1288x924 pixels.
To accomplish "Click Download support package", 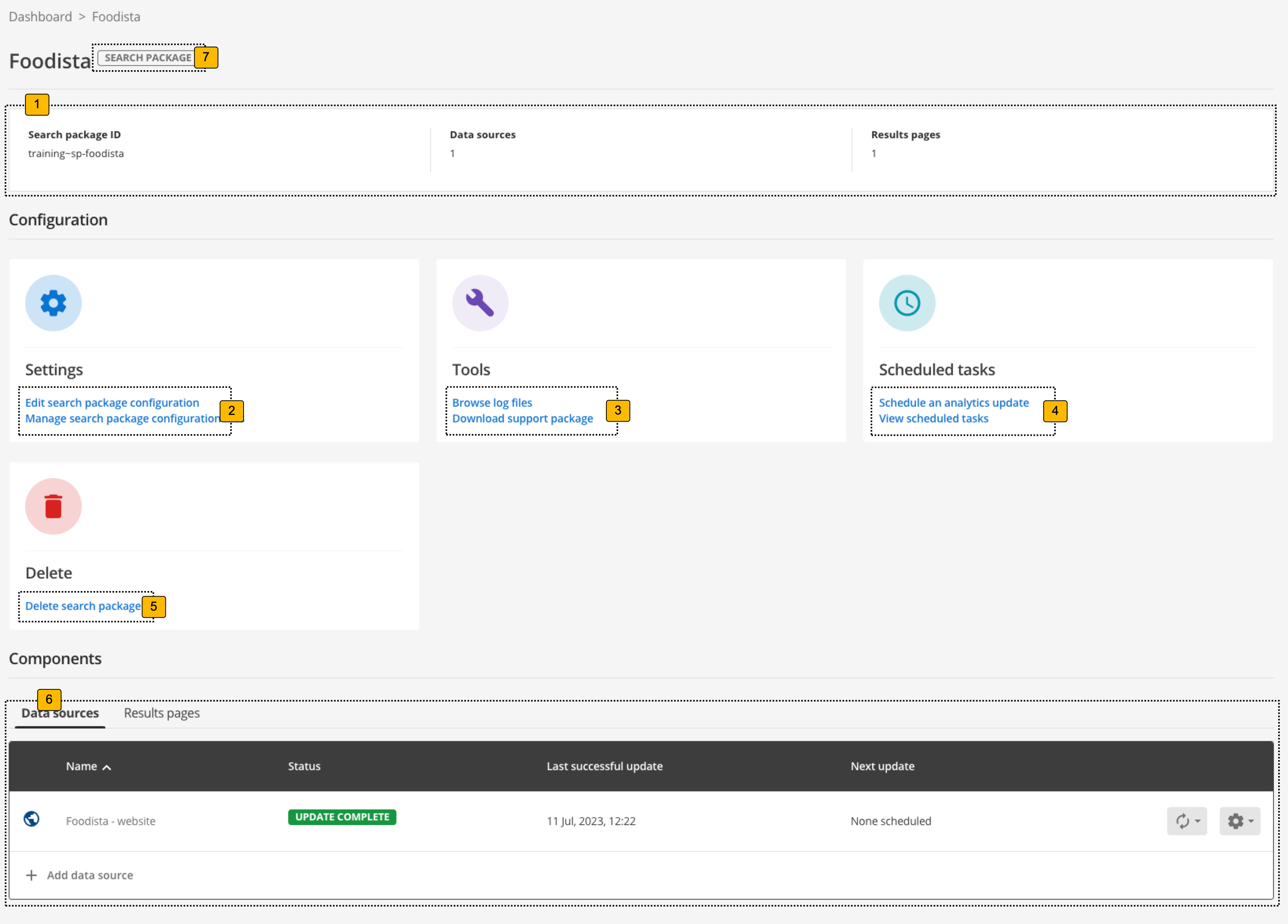I will click(x=522, y=418).
